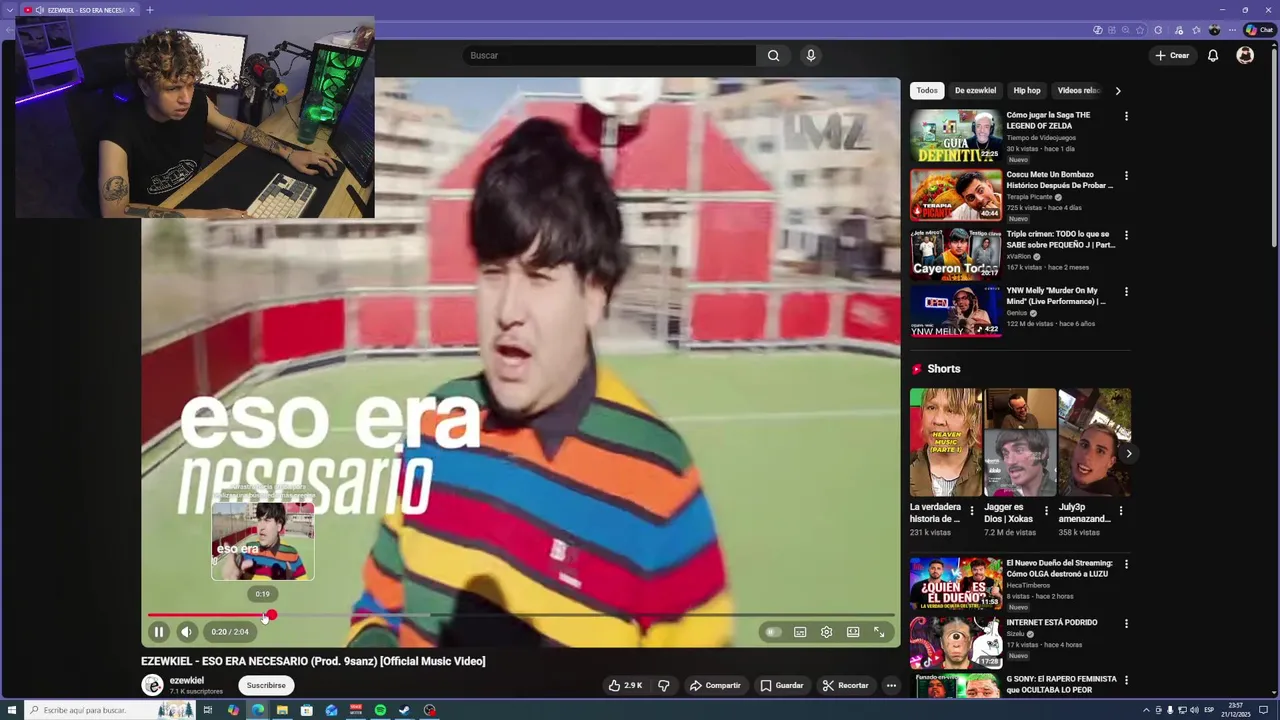Click the Buscar search input field
This screenshot has width=1280, height=720.
coord(609,56)
